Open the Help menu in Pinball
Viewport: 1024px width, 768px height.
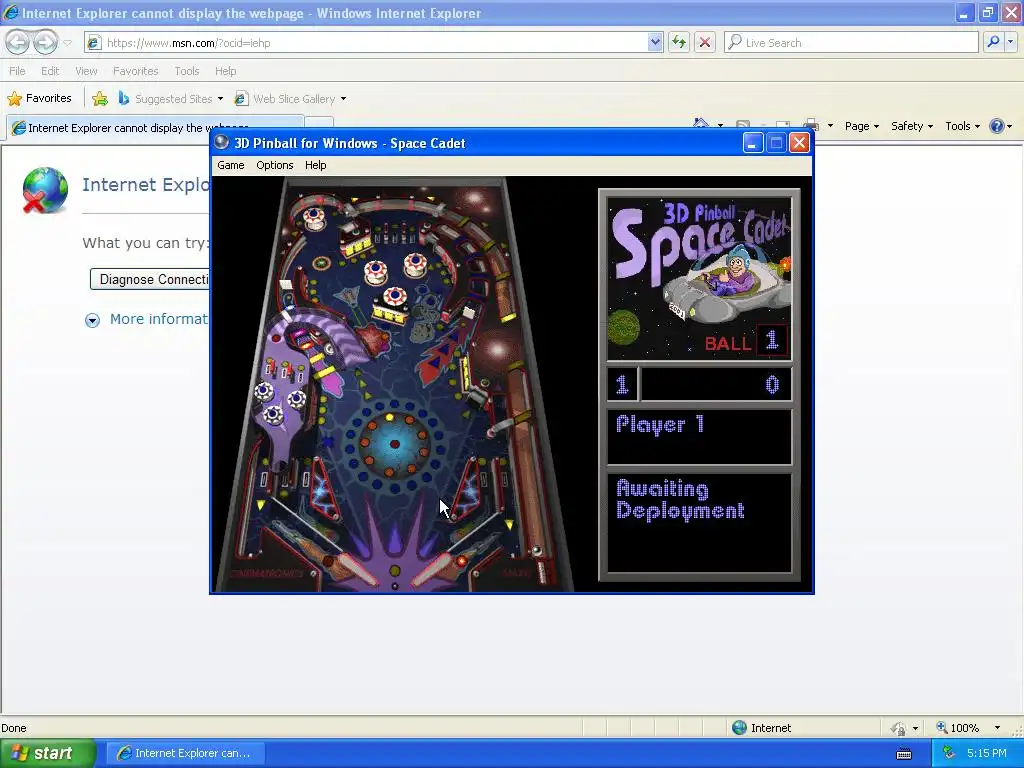315,165
